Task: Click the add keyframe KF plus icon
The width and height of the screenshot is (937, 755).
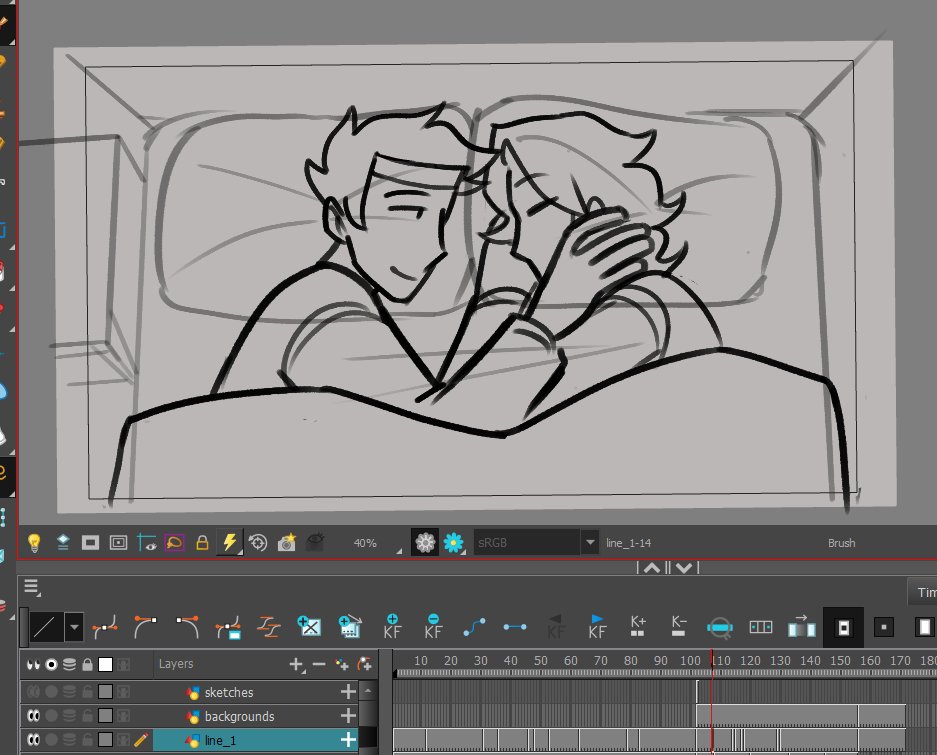Action: 392,626
